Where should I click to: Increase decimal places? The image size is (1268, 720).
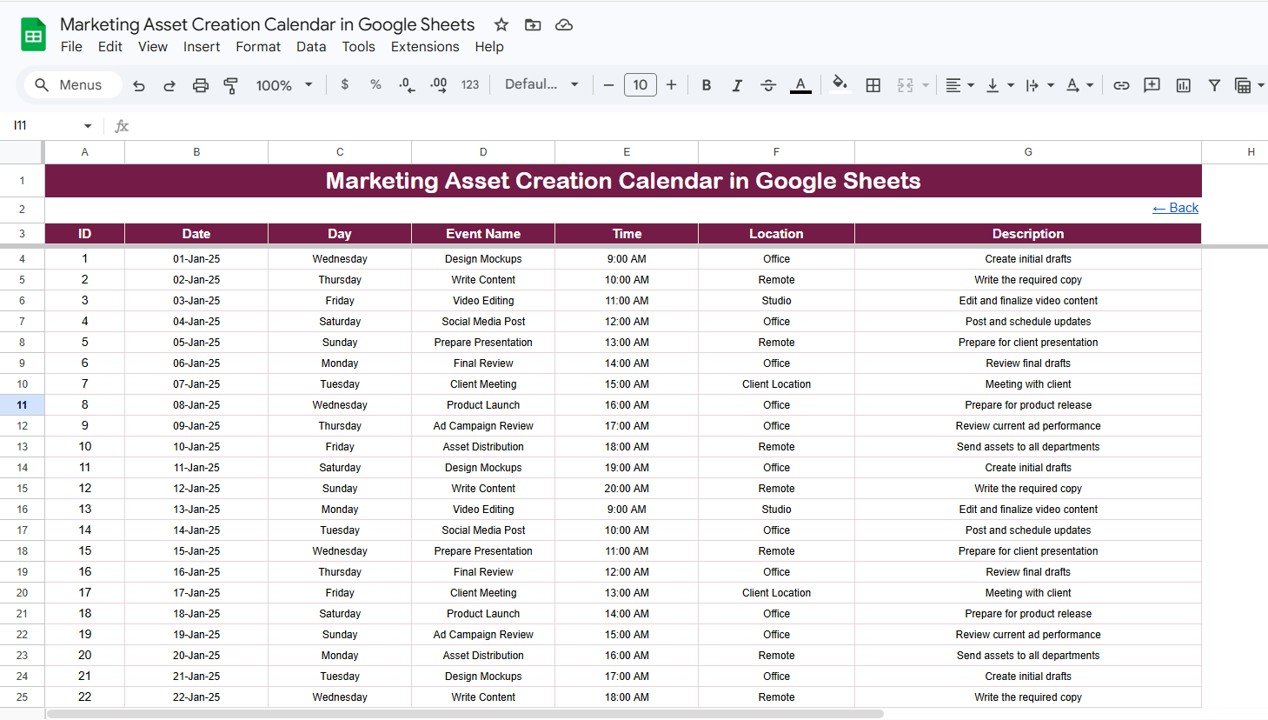pos(438,85)
